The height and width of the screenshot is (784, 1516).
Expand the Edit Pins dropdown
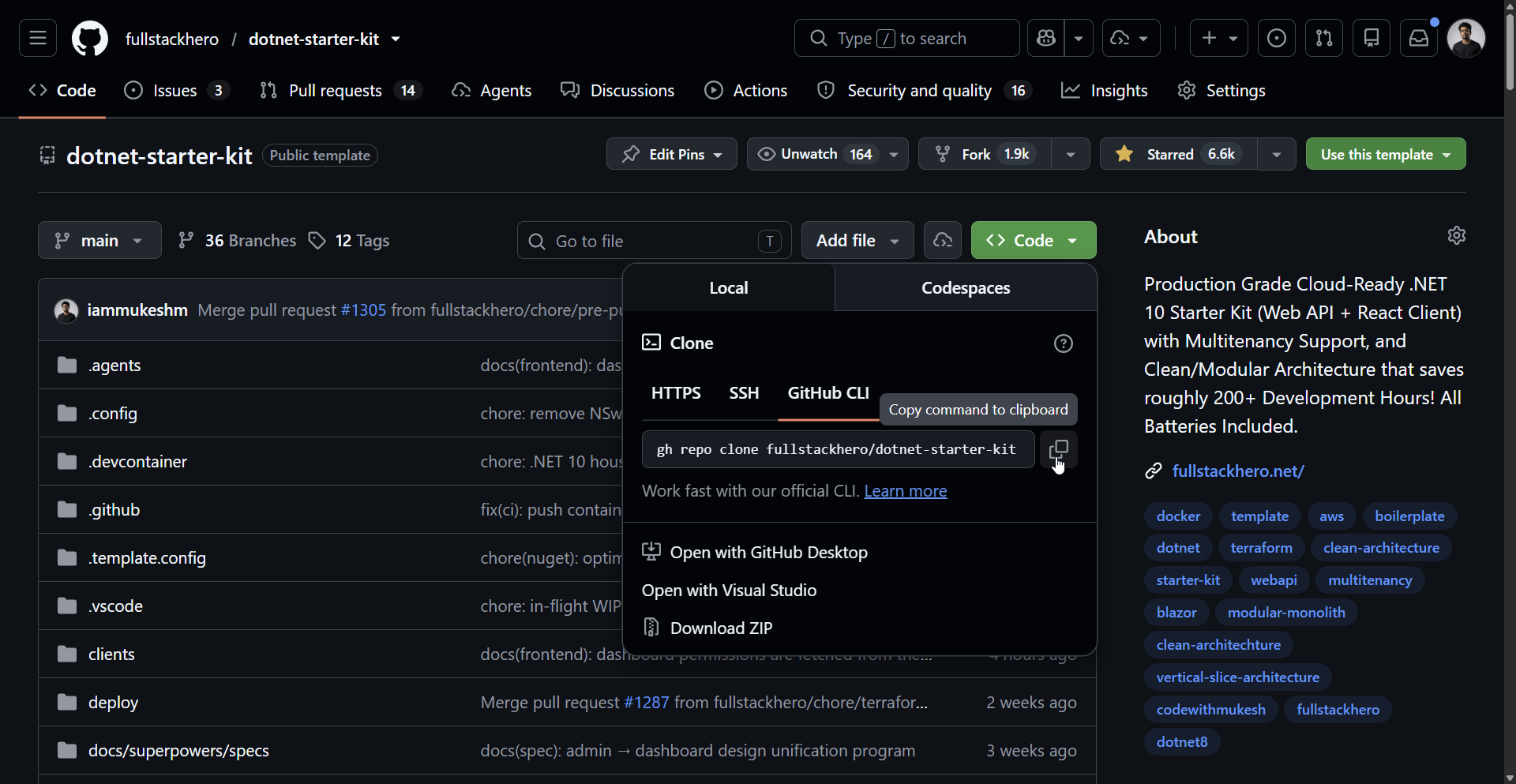[671, 154]
